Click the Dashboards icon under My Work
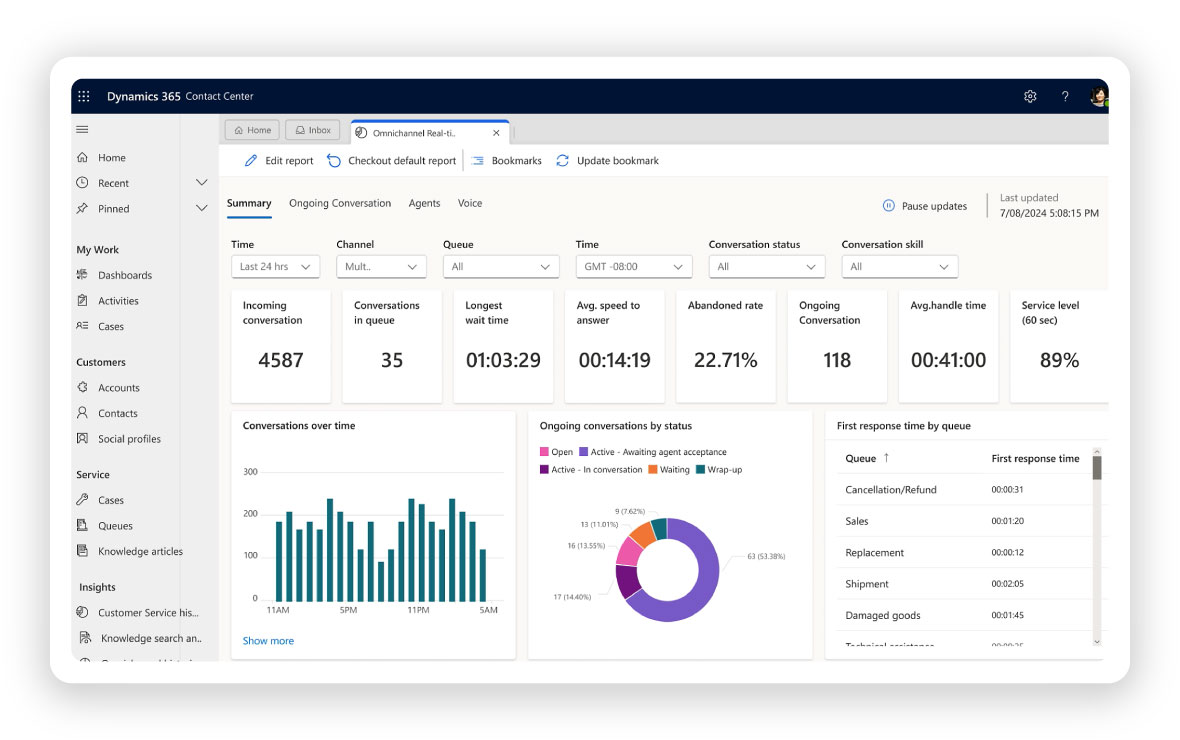 coord(82,275)
